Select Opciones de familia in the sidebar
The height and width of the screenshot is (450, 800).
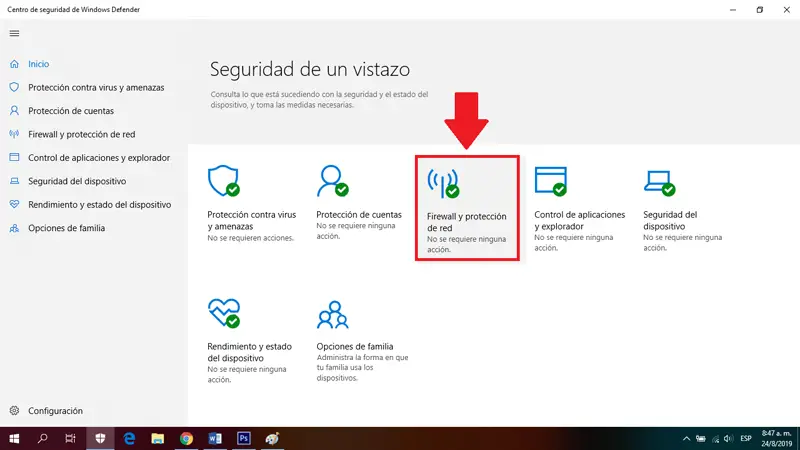tap(66, 228)
